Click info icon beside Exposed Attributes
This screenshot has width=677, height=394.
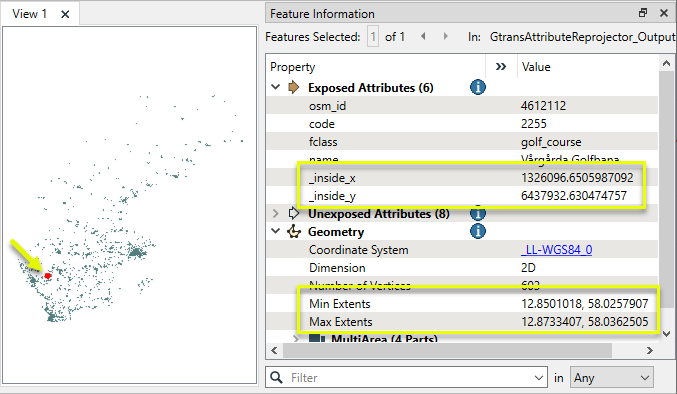pyautogui.click(x=478, y=88)
